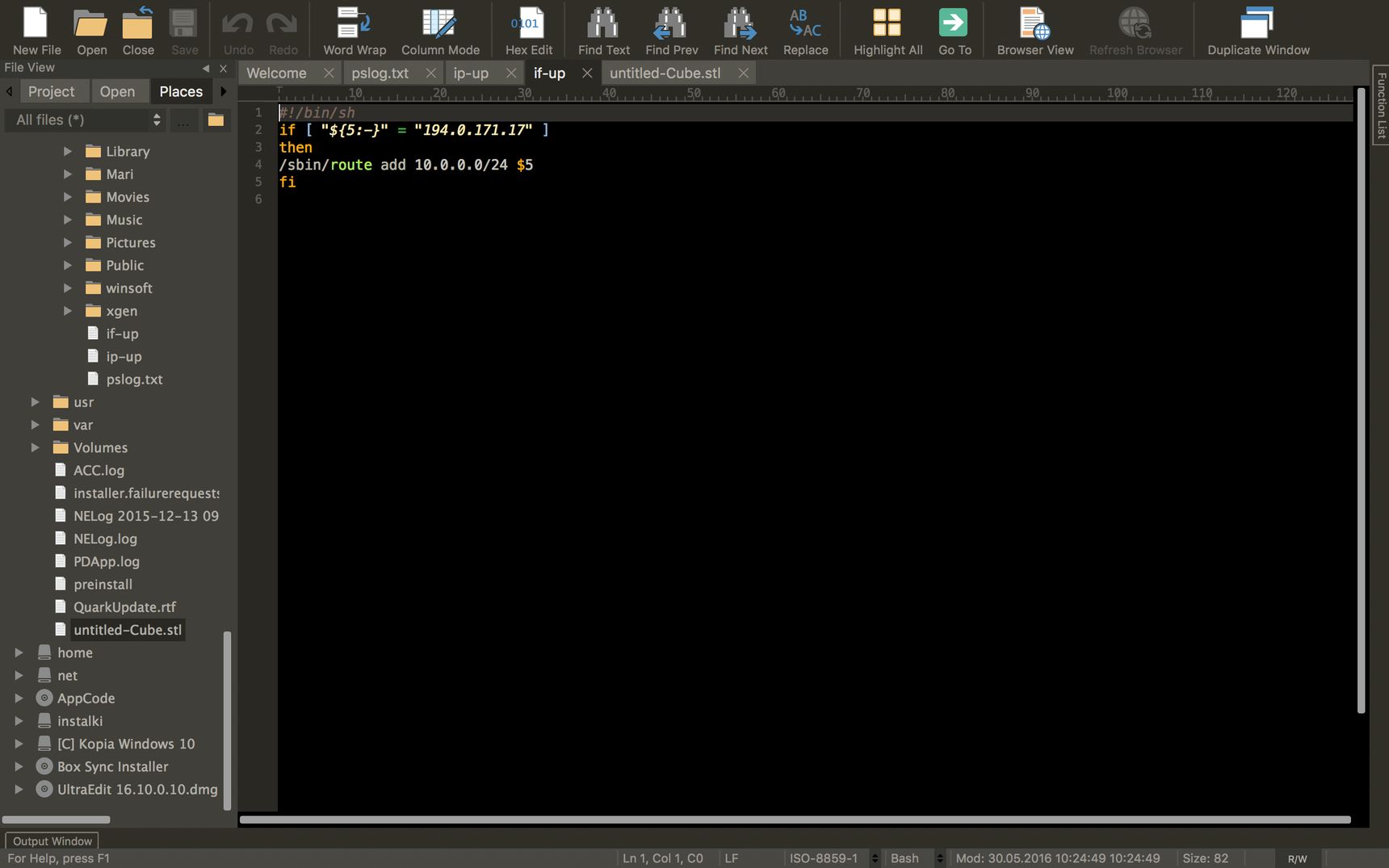1389x868 pixels.
Task: Select the Places tab in File View
Action: 181,91
